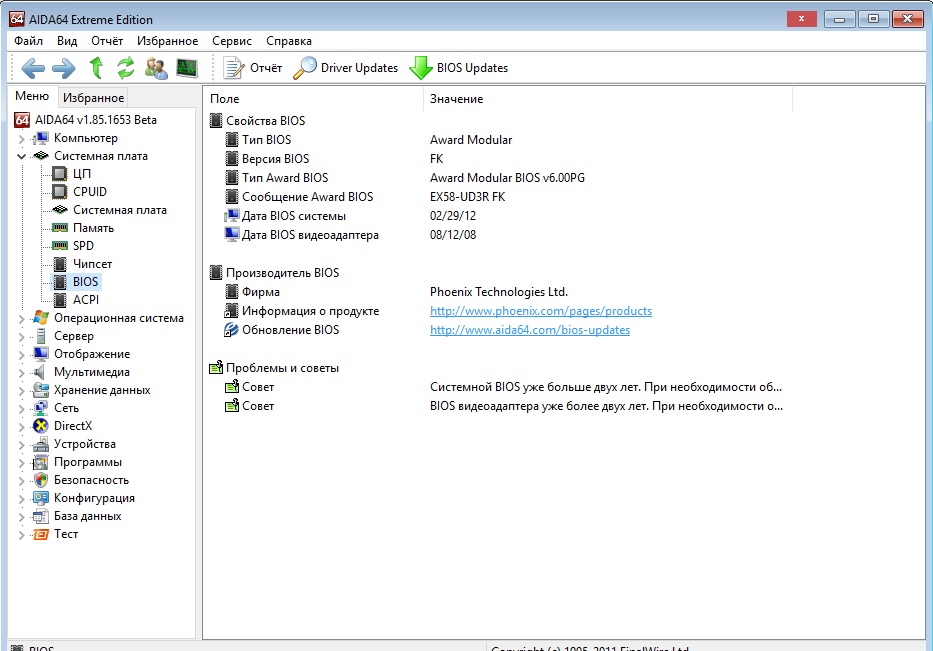Click the green up arrow toolbar icon
Viewport: 933px width, 651px height.
[x=96, y=68]
